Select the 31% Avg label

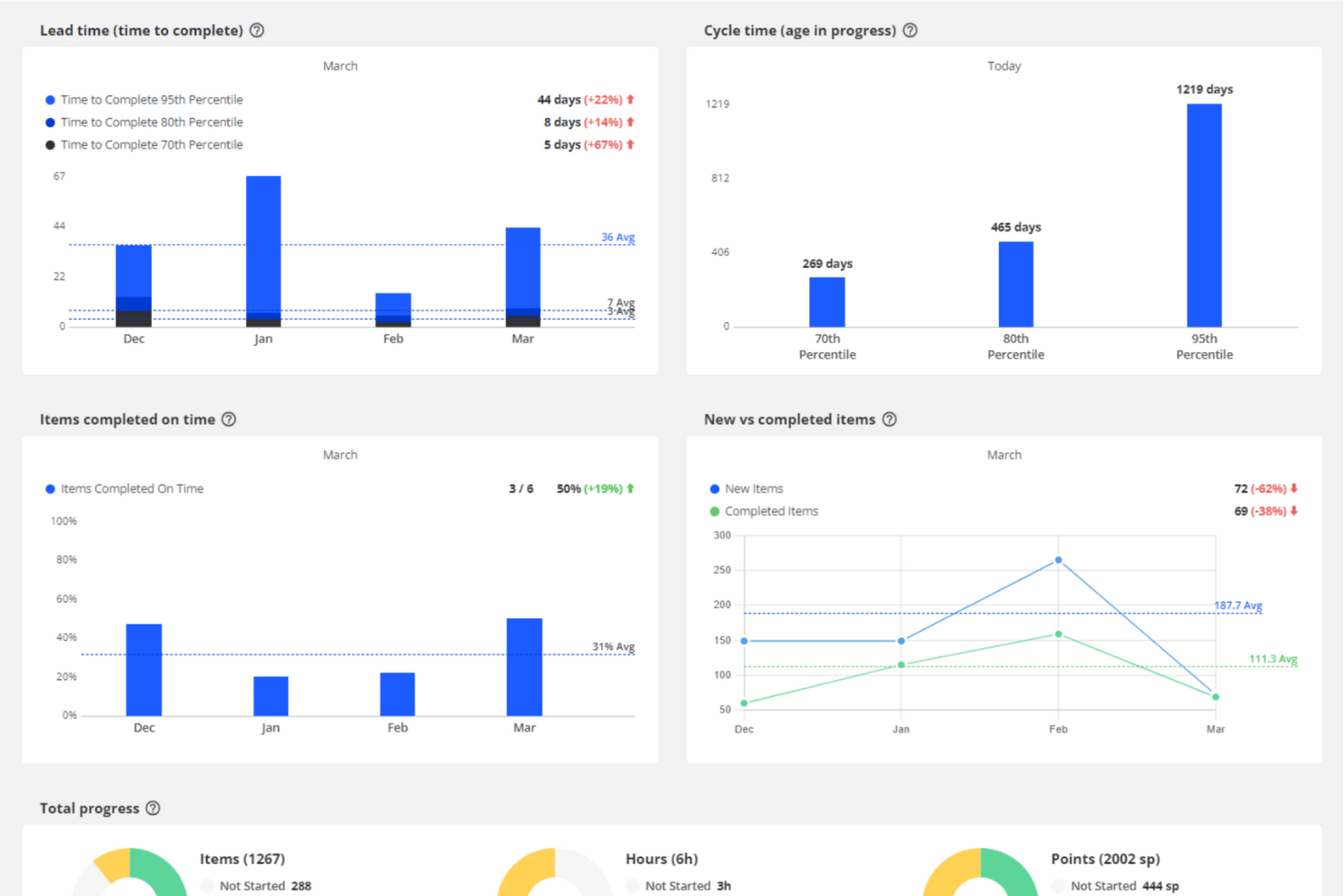point(613,647)
